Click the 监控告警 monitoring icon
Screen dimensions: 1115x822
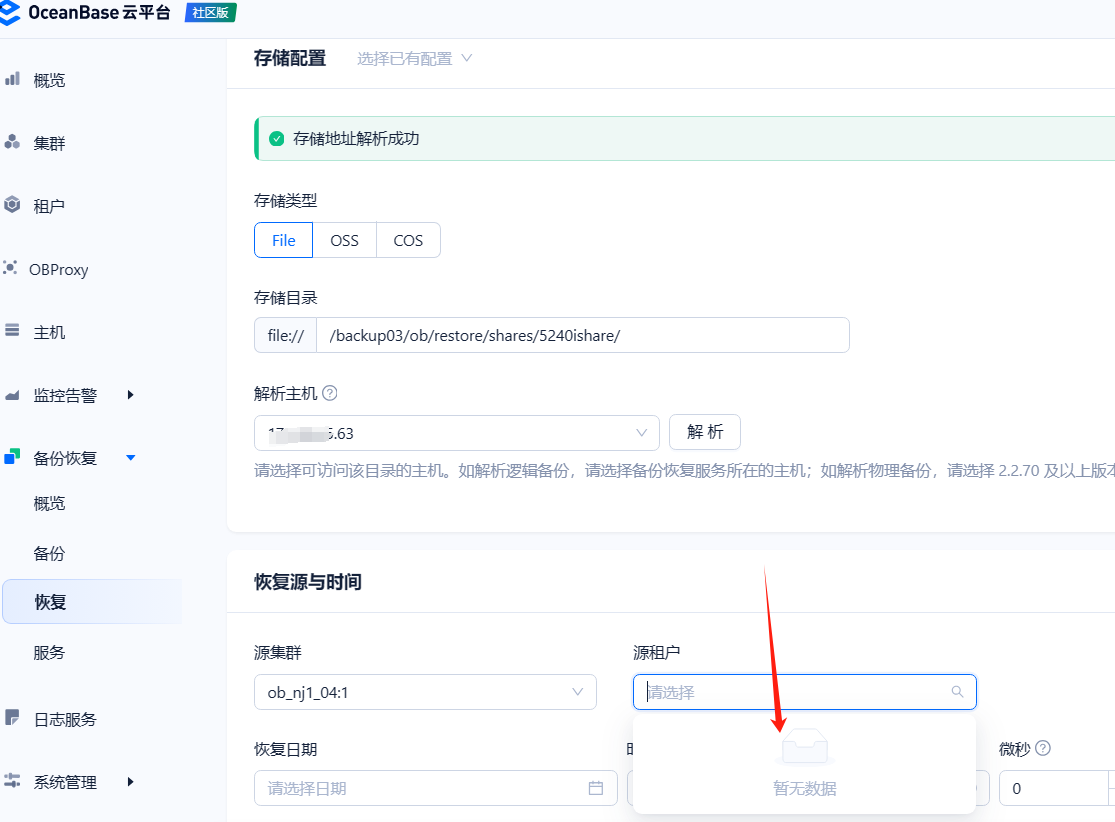coord(12,395)
